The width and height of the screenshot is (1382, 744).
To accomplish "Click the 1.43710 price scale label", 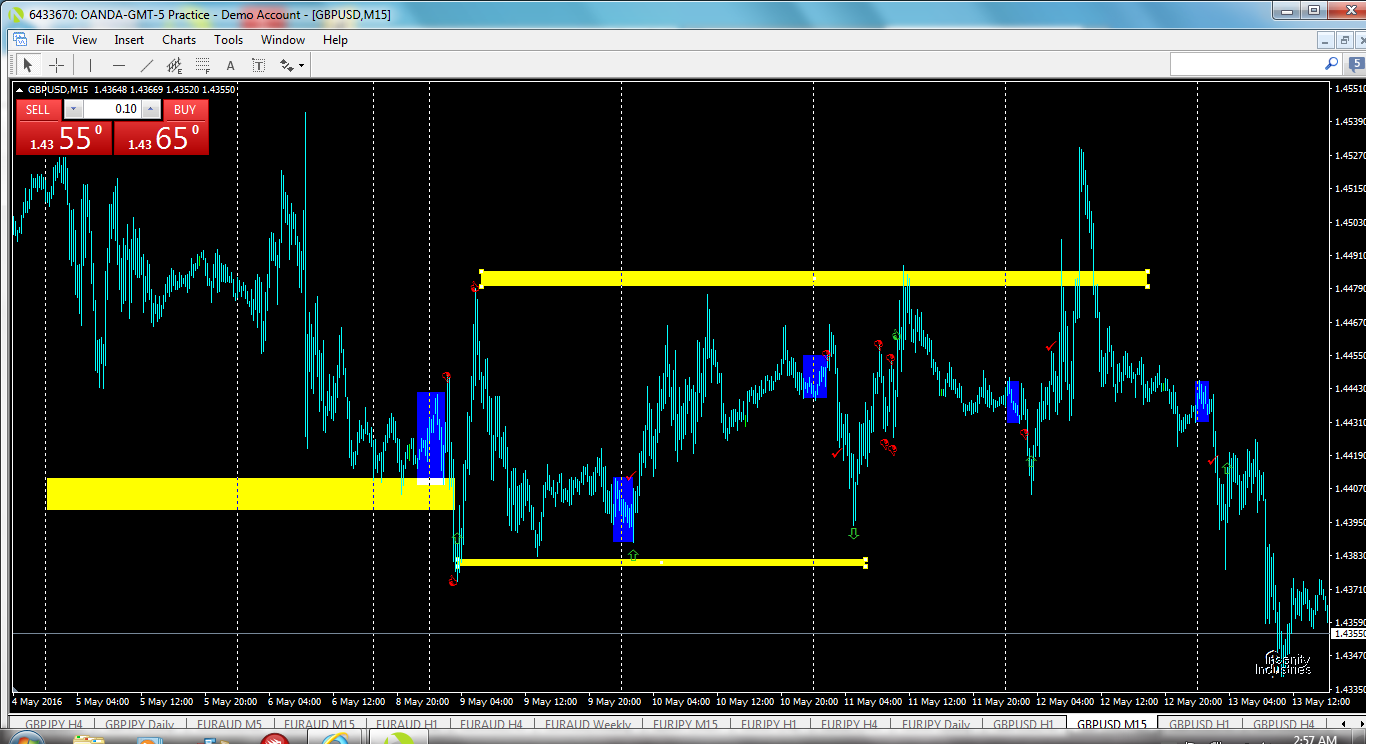I will [1351, 589].
